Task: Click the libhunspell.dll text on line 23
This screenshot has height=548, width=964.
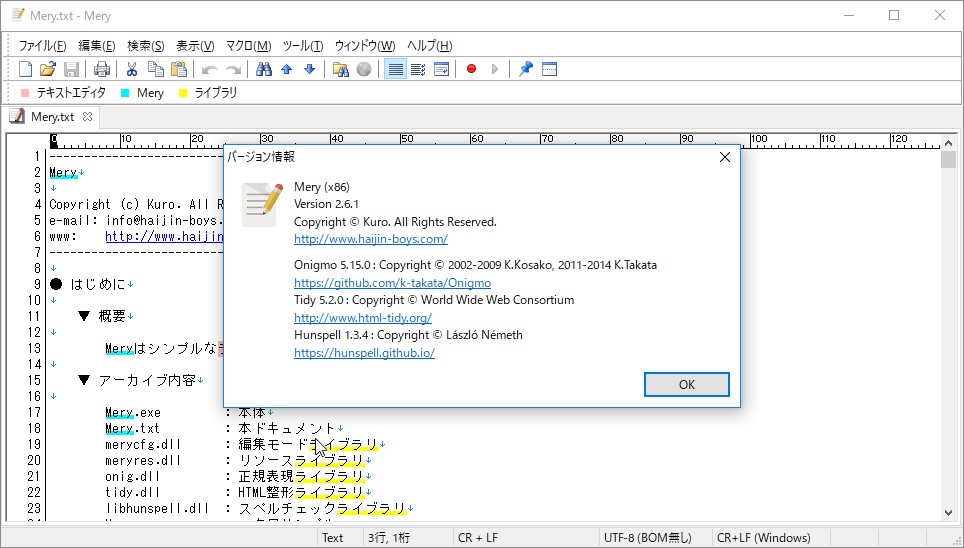Action: 157,508
